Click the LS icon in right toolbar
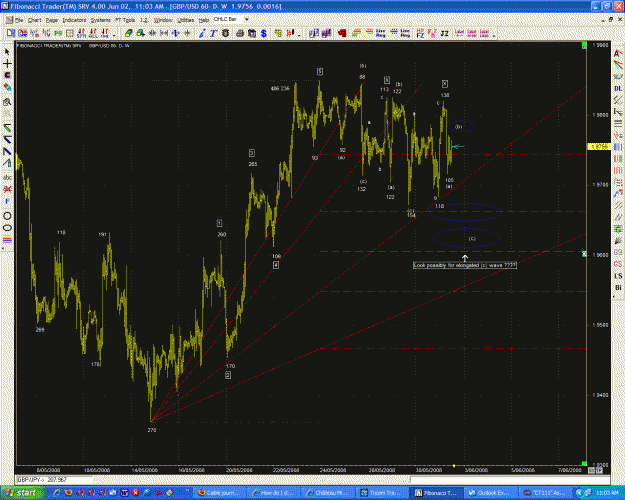The width and height of the screenshot is (625, 500). [618, 276]
